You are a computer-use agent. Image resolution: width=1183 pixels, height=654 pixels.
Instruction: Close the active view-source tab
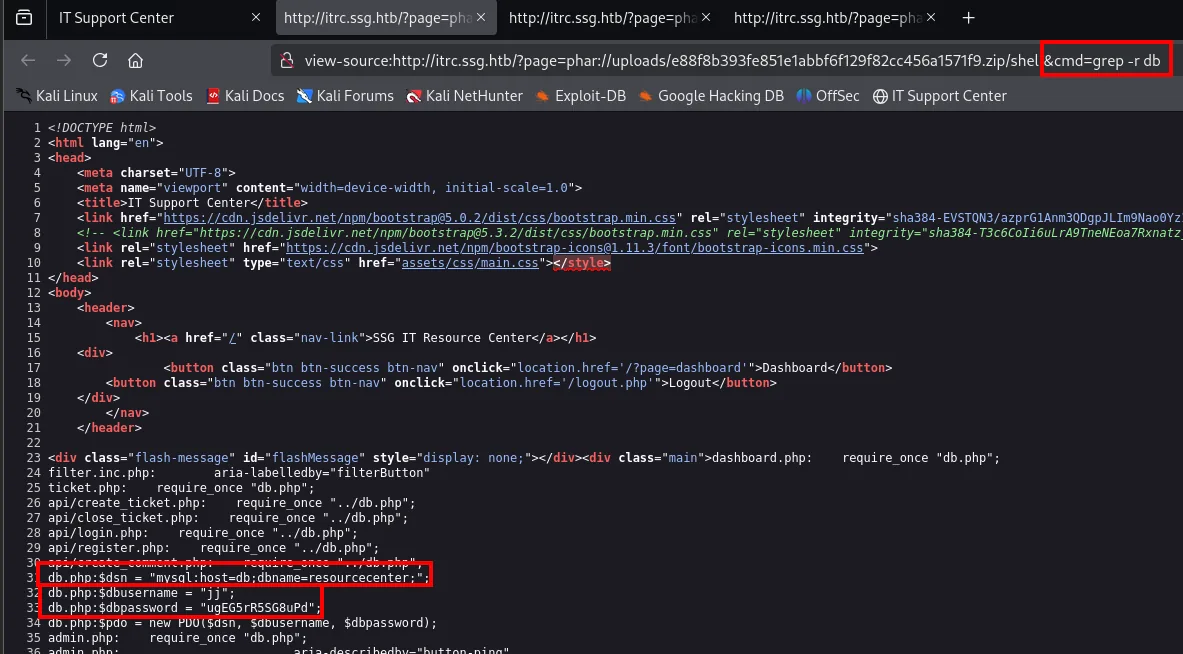coord(481,17)
